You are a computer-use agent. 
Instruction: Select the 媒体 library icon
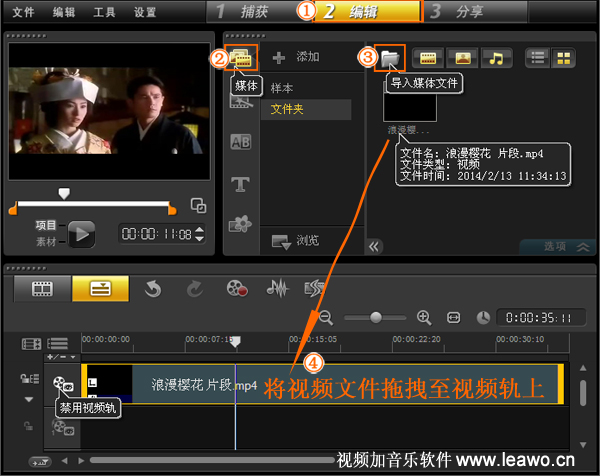(x=241, y=57)
